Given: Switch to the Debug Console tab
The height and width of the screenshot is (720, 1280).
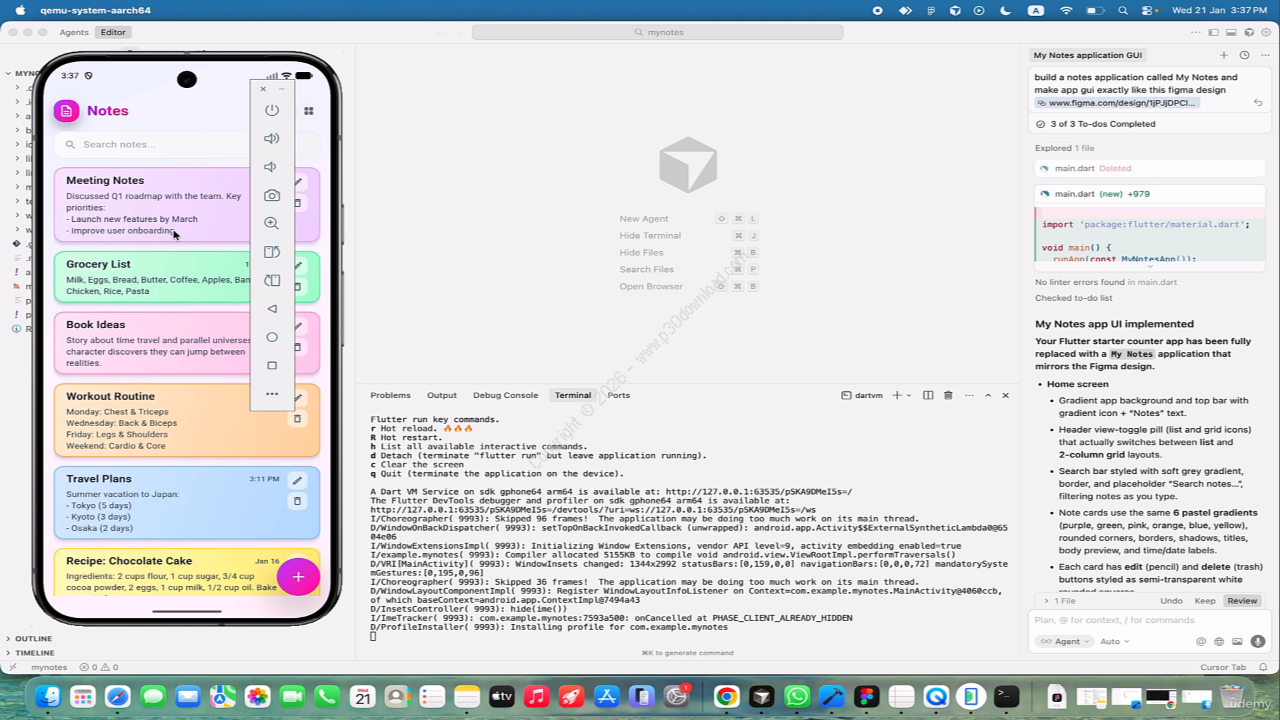Looking at the screenshot, I should (505, 395).
